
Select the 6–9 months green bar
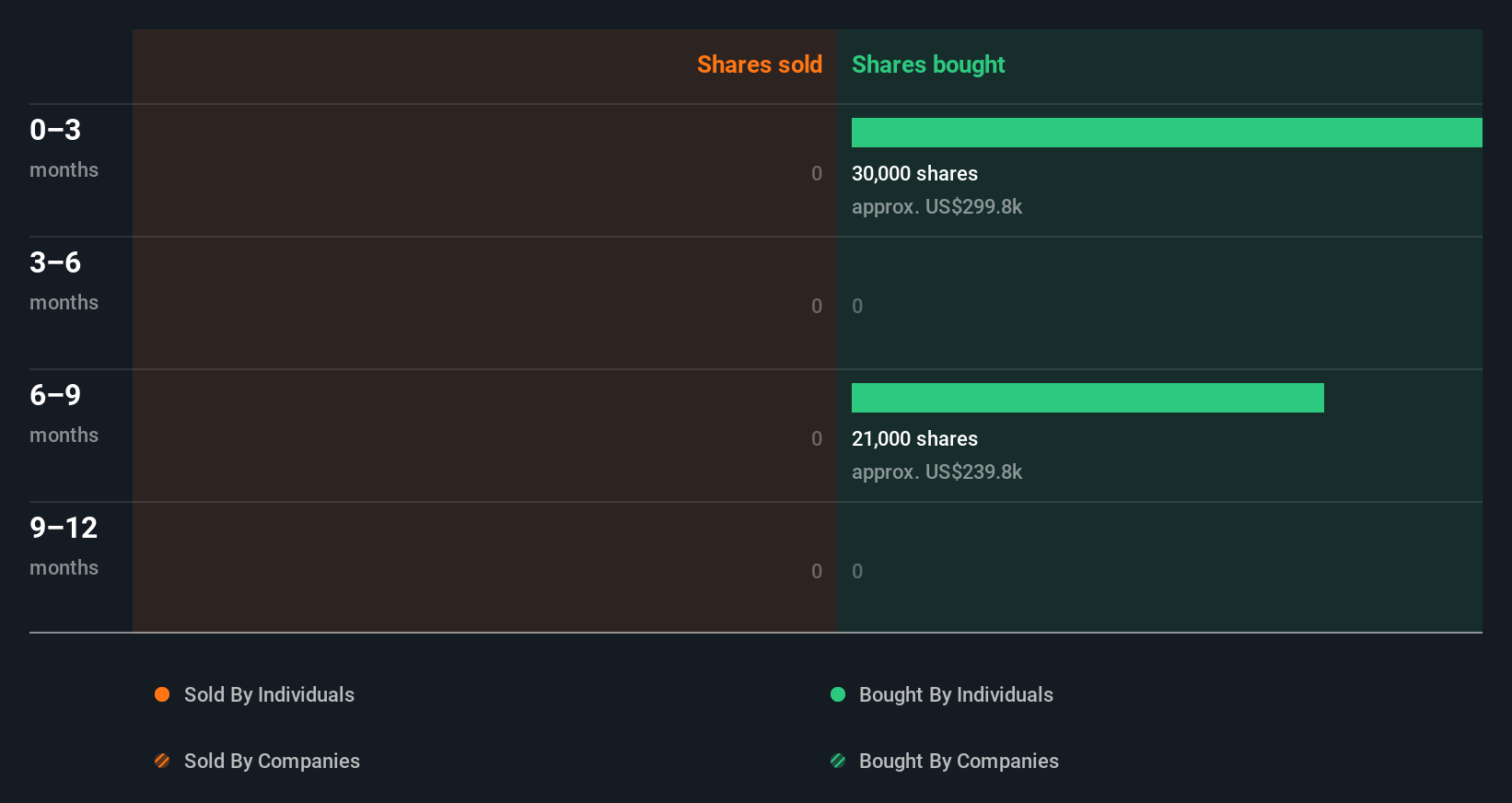tap(1087, 398)
